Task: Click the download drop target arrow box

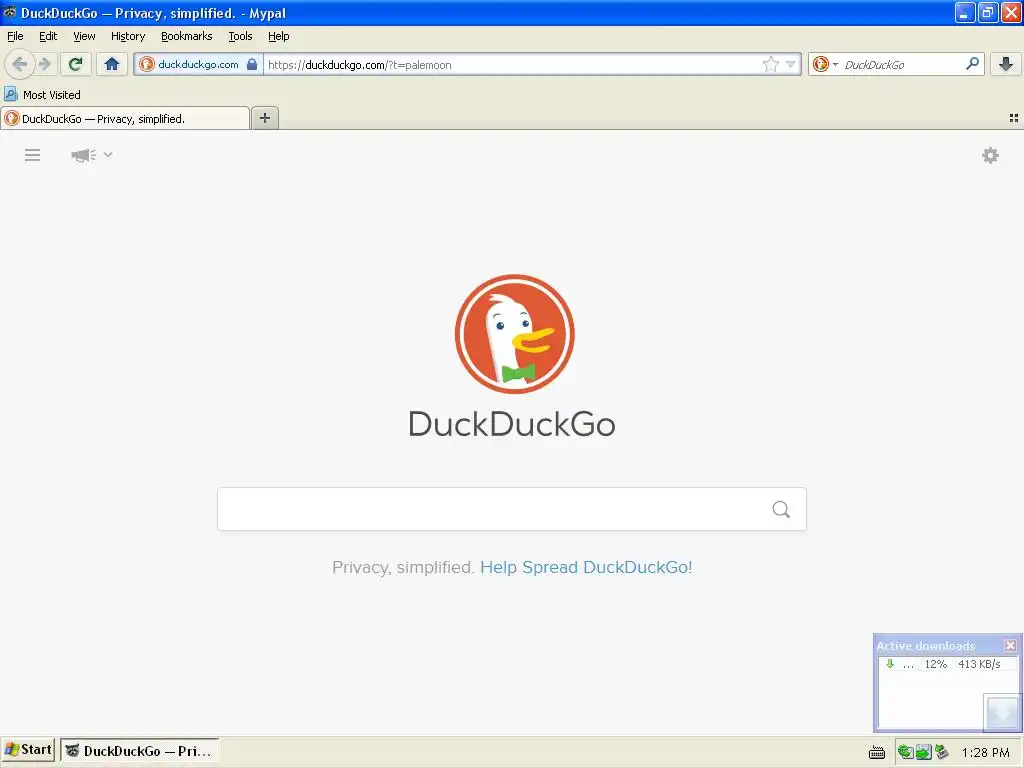Action: (x=1002, y=712)
